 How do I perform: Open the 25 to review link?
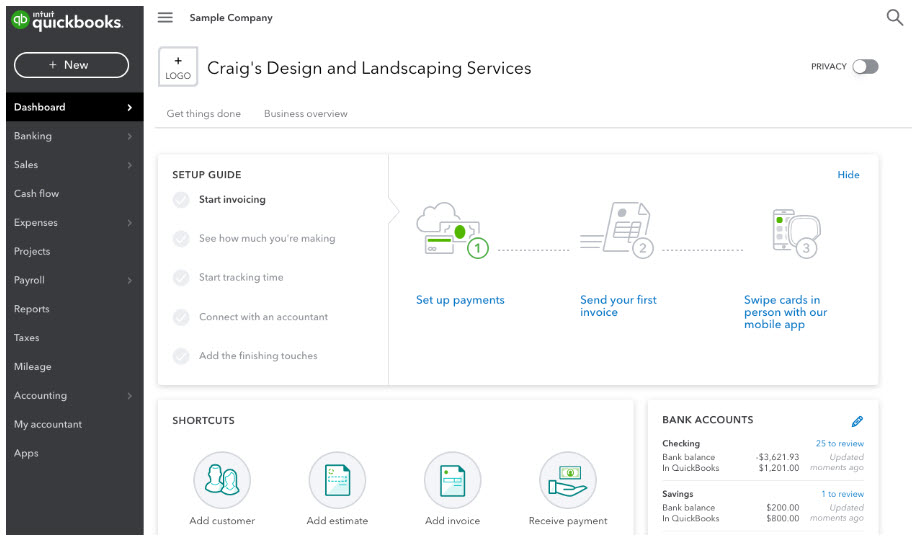pyautogui.click(x=839, y=444)
